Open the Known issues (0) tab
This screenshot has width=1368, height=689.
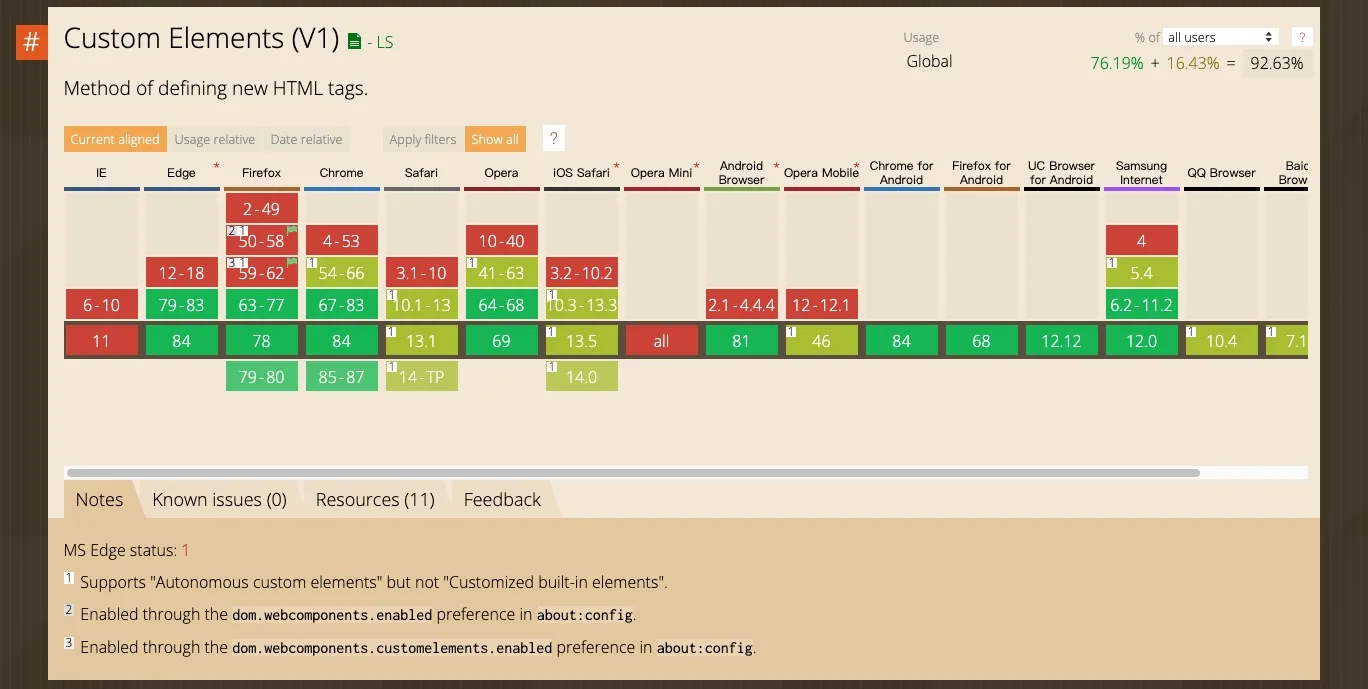click(x=219, y=499)
